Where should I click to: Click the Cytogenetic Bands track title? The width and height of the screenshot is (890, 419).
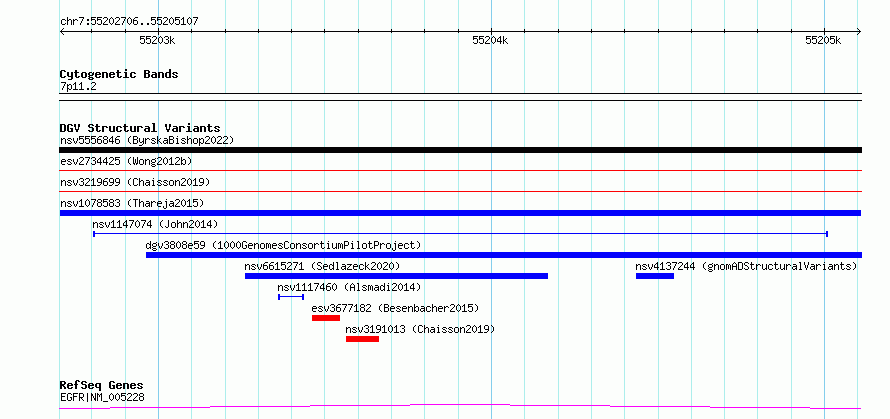(119, 74)
